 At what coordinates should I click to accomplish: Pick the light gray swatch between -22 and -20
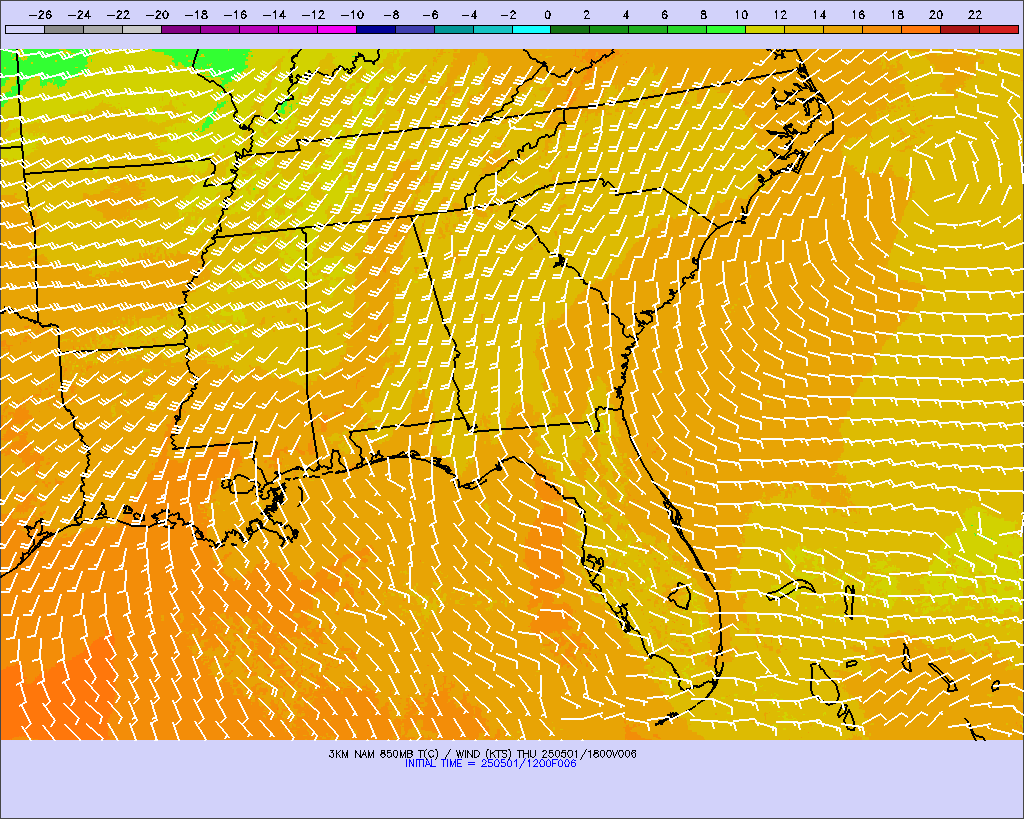click(x=142, y=29)
